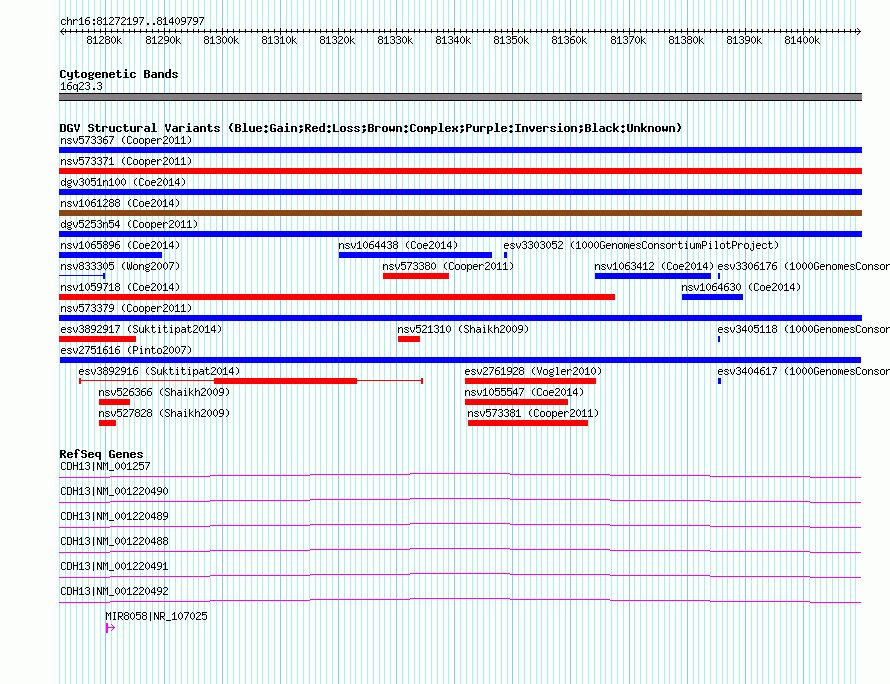This screenshot has height=684, width=890.
Task: Open transcript CDH13|NM_001220492
Action: (x=460, y=601)
